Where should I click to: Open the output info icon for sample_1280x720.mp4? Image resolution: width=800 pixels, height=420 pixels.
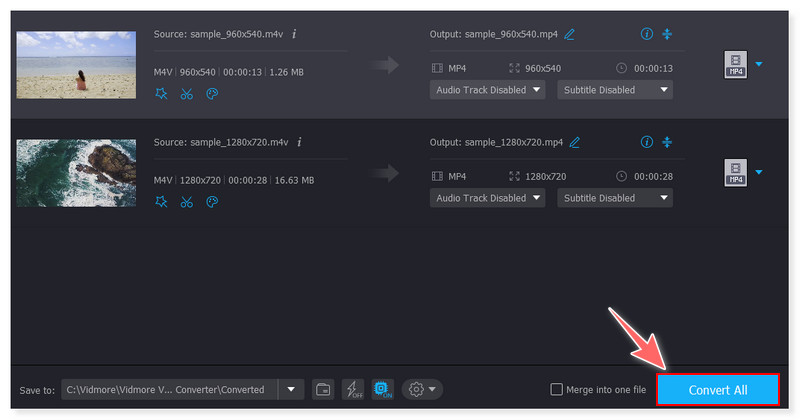[646, 142]
